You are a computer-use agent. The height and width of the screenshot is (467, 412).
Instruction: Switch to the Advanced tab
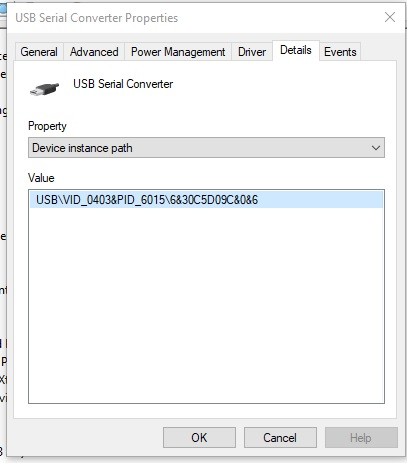click(x=94, y=52)
